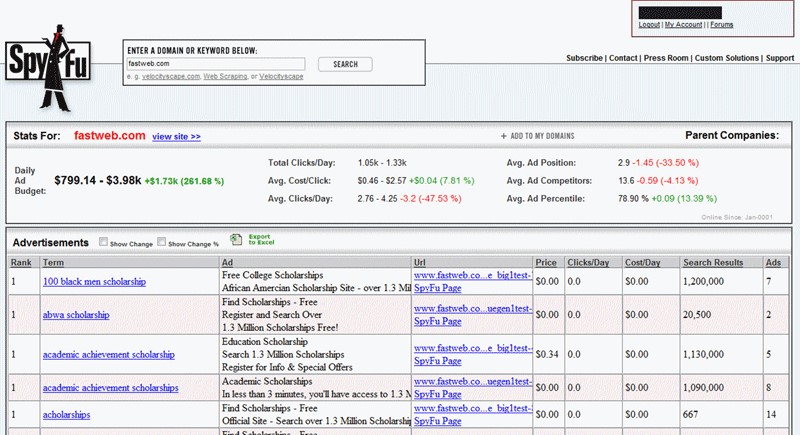This screenshot has width=800, height=435.
Task: Sort the table by Search Results column
Action: coord(713,262)
